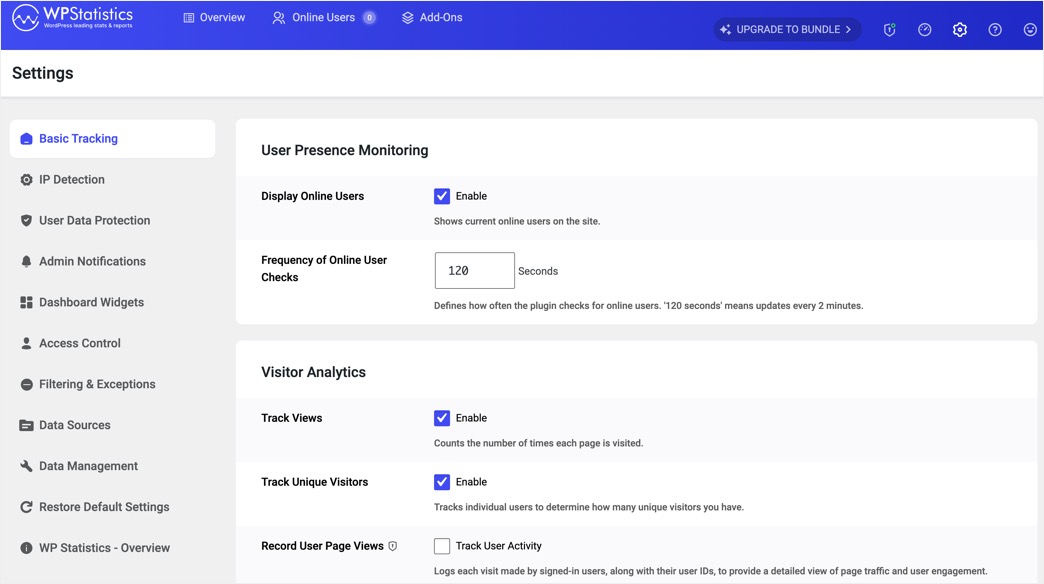The image size is (1044, 584).
Task: Click the Access Control person icon
Action: pos(26,344)
